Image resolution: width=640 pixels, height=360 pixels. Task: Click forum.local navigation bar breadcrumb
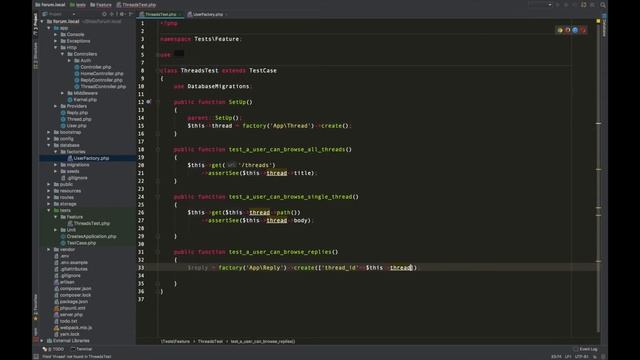(50, 5)
